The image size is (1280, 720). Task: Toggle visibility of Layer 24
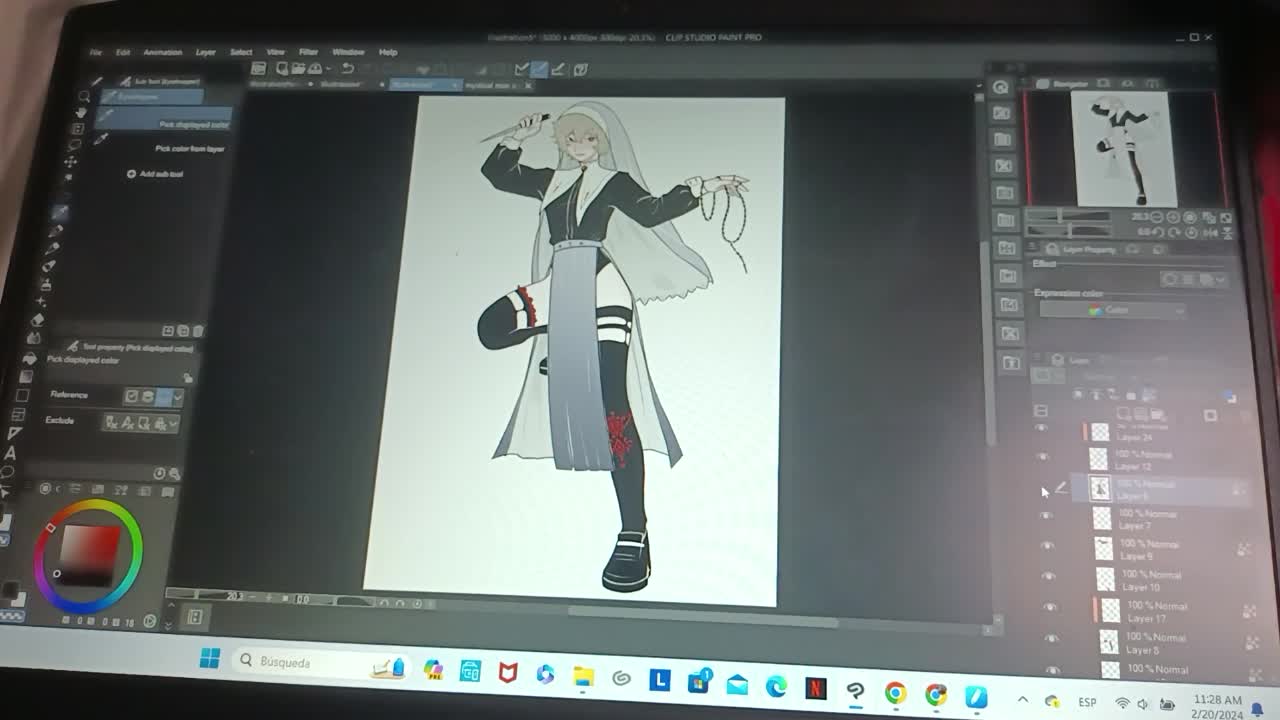(1041, 430)
